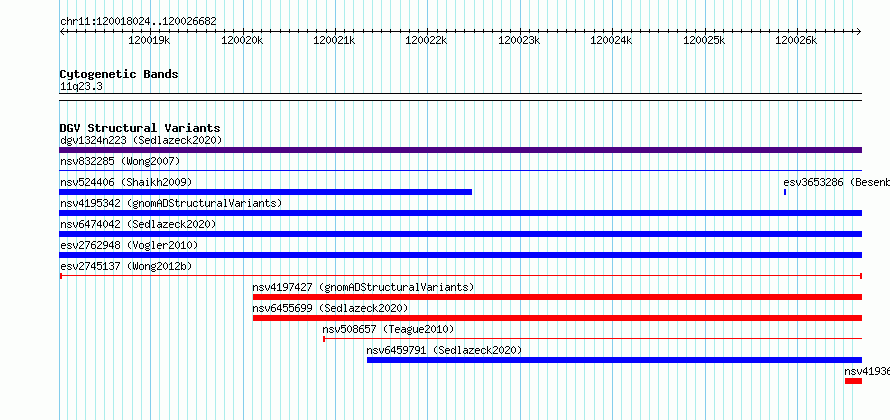This screenshot has width=890, height=420.
Task: Select the red nsv6455699 variant bar
Action: click(x=557, y=318)
